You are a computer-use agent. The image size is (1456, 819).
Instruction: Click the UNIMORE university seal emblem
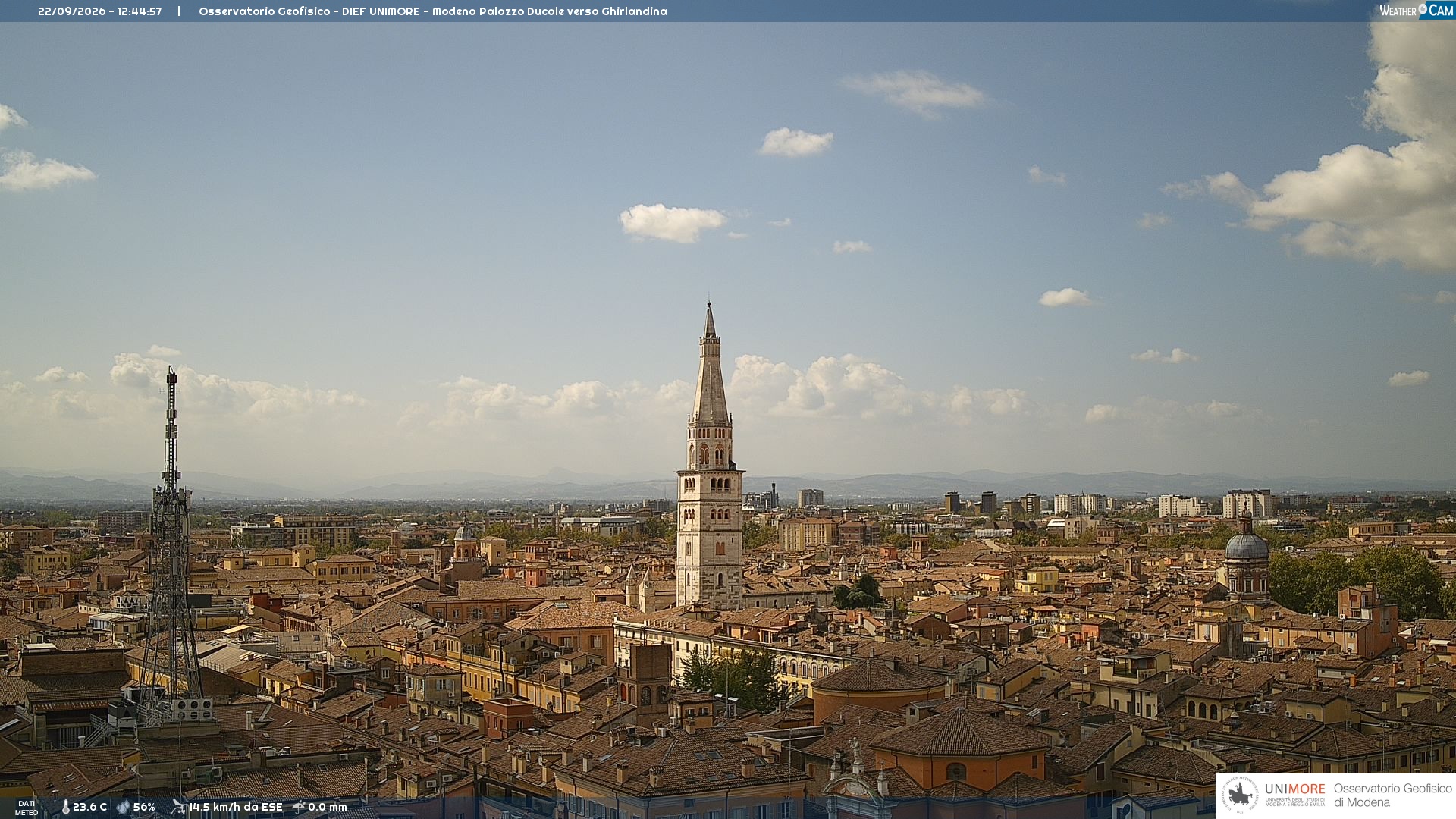1241,795
